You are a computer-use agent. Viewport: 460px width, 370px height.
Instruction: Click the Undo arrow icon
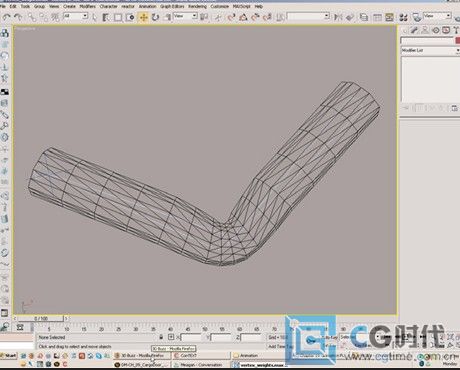tap(6, 17)
